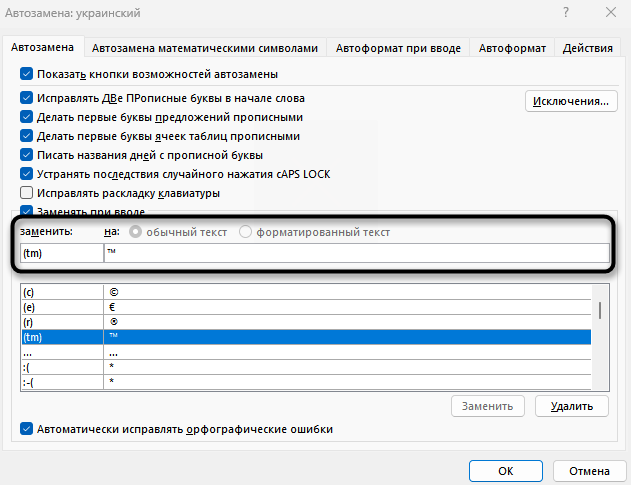
Task: Open the Автоформат при вводе tab
Action: tap(398, 48)
